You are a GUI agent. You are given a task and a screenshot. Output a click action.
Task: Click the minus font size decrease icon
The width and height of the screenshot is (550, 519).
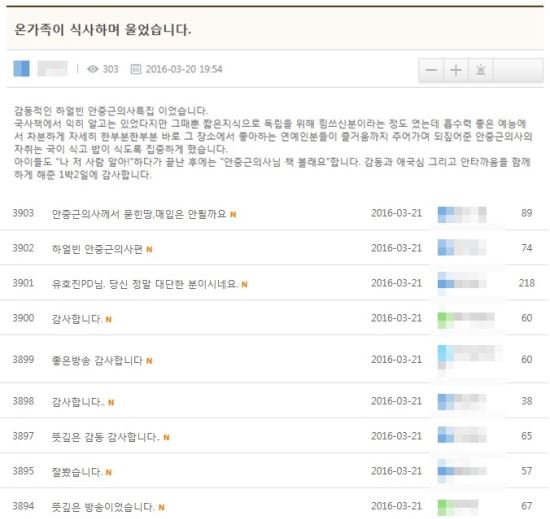[431, 70]
